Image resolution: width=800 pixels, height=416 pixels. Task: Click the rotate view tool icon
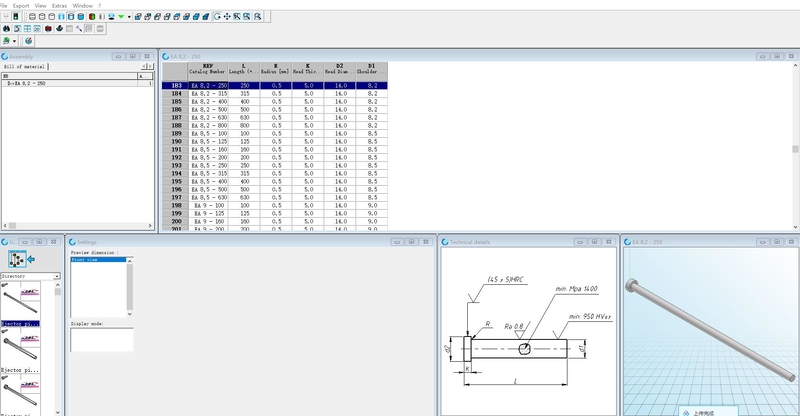pyautogui.click(x=219, y=17)
